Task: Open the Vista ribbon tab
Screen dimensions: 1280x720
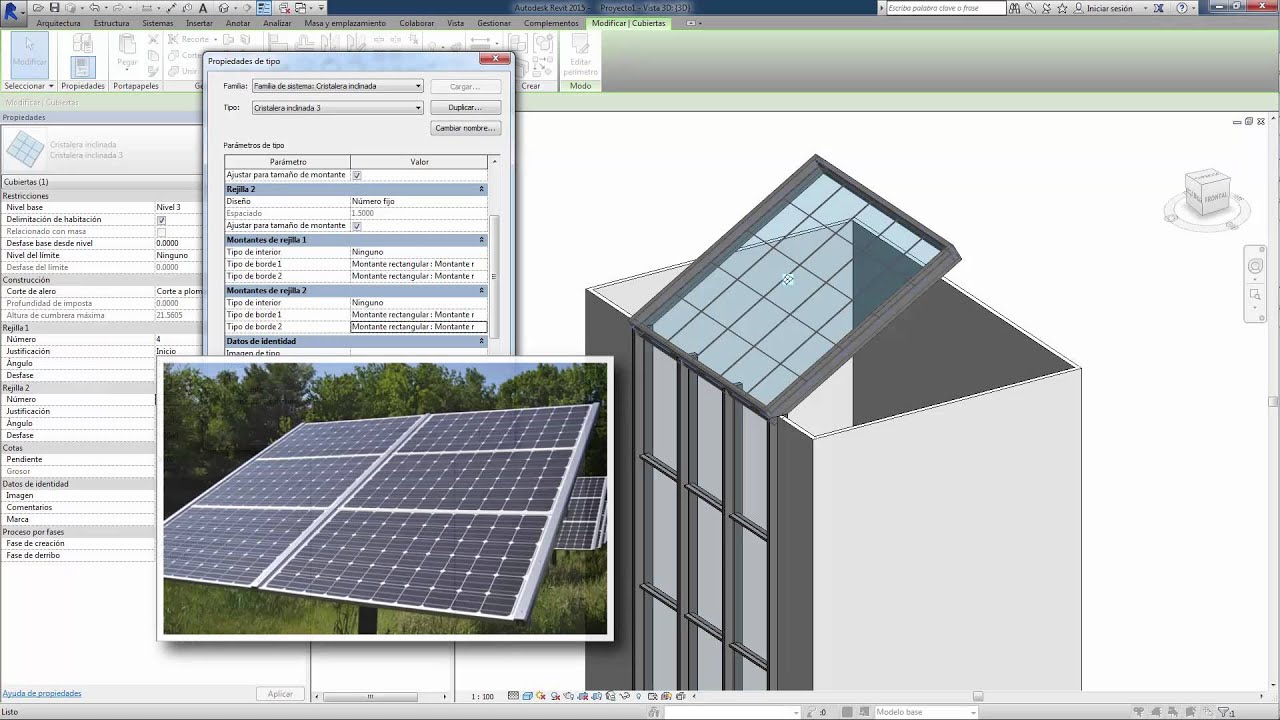Action: coord(455,23)
